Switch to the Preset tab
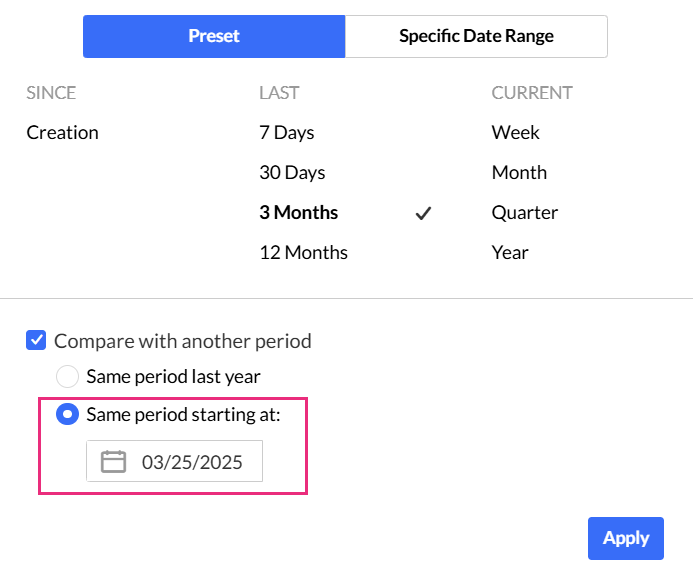 tap(214, 36)
